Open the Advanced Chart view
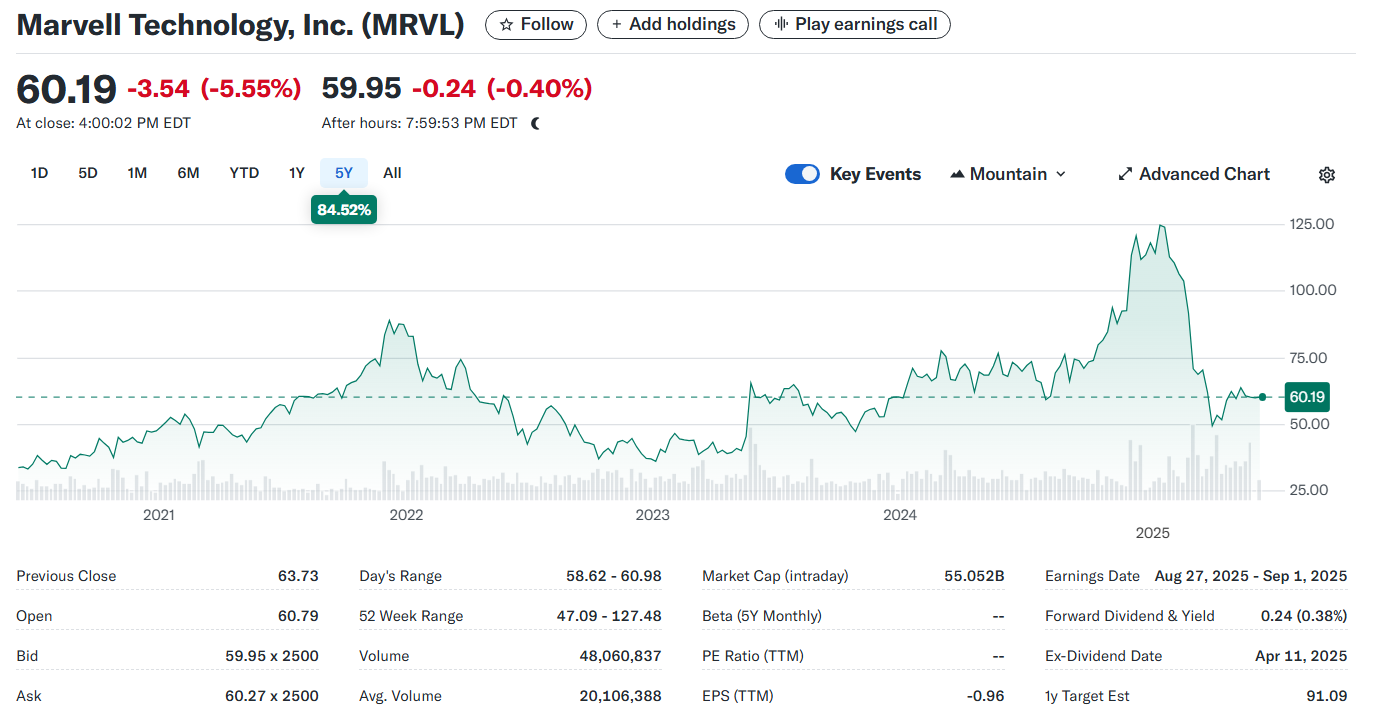1377x721 pixels. pyautogui.click(x=1193, y=174)
